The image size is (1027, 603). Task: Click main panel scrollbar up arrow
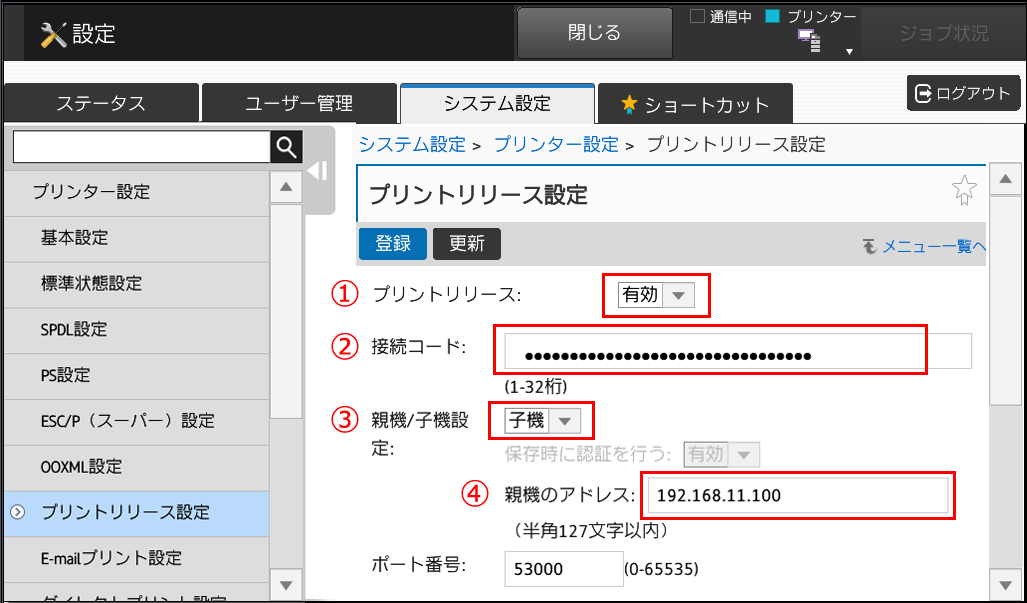click(x=1005, y=179)
